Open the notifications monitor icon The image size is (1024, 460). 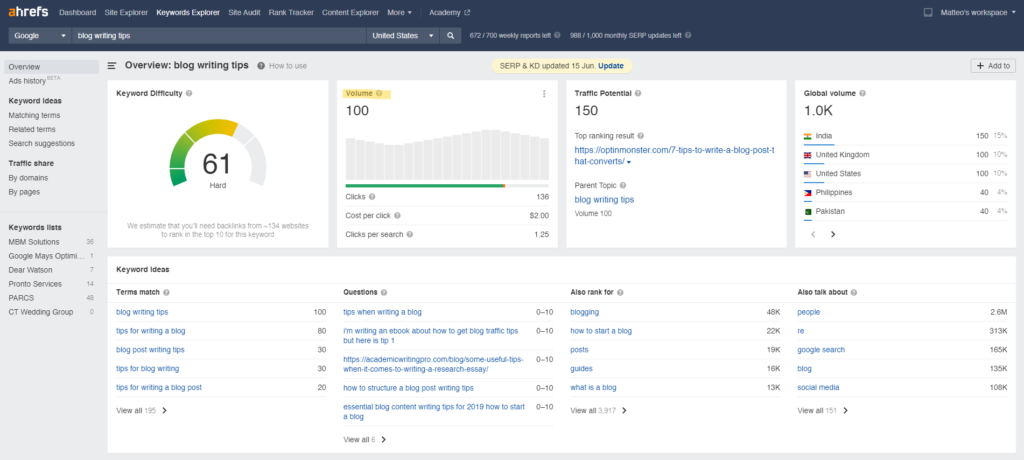coord(927,12)
